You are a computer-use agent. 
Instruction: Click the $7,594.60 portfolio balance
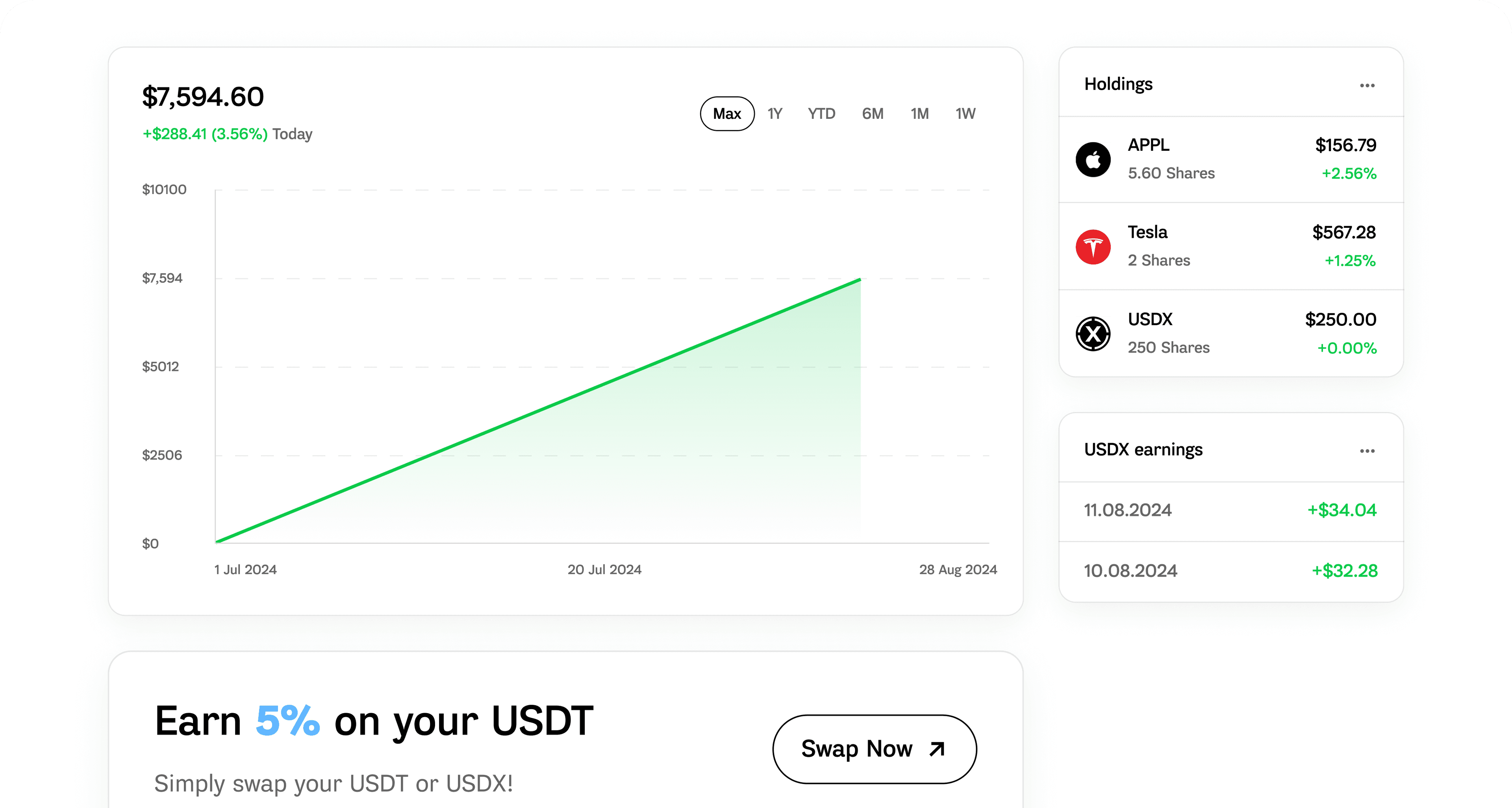click(203, 97)
